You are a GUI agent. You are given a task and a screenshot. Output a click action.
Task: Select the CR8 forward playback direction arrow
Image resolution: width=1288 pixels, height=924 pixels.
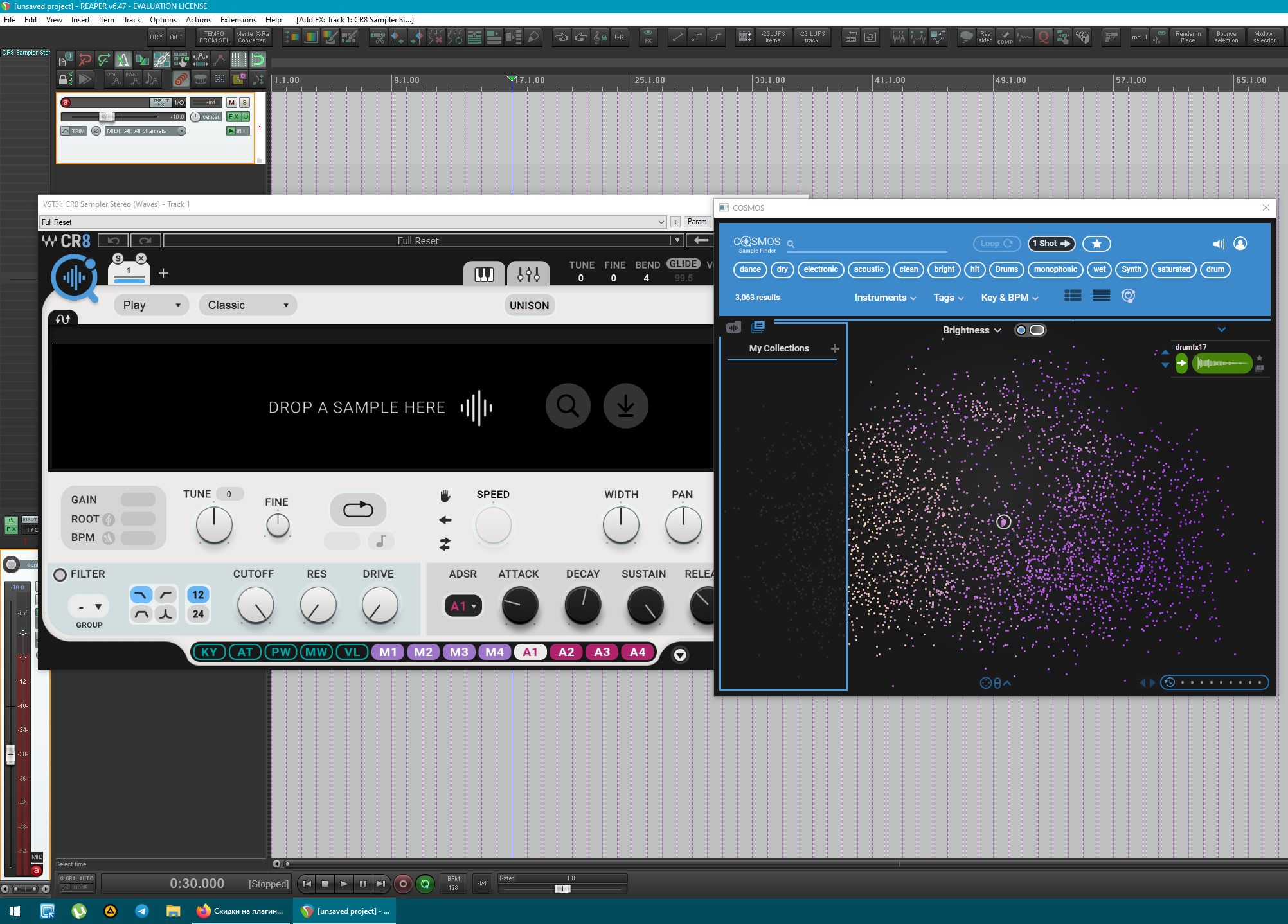point(445,520)
